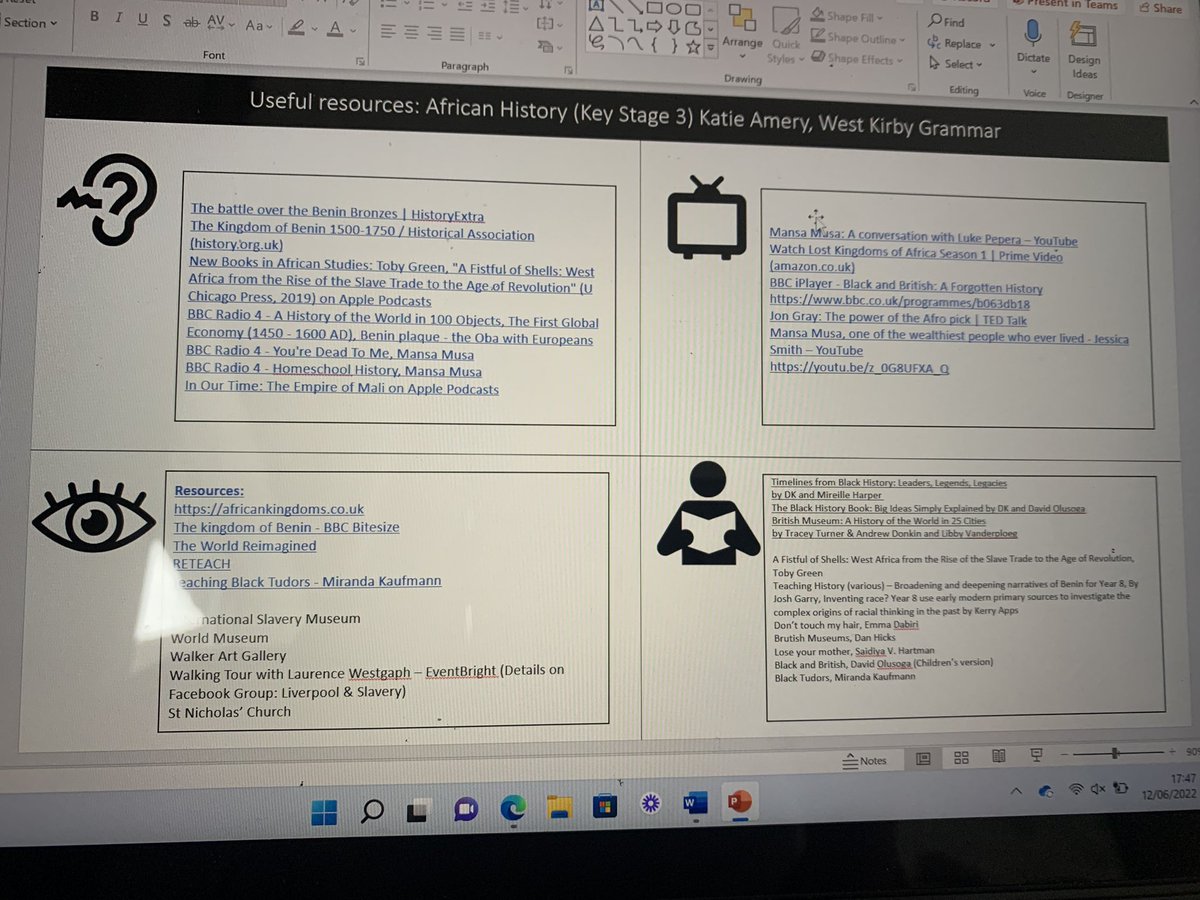Open 'Jon Gray: The power of the Afro pick' link
Viewport: 1200px width, 900px height.
click(898, 320)
